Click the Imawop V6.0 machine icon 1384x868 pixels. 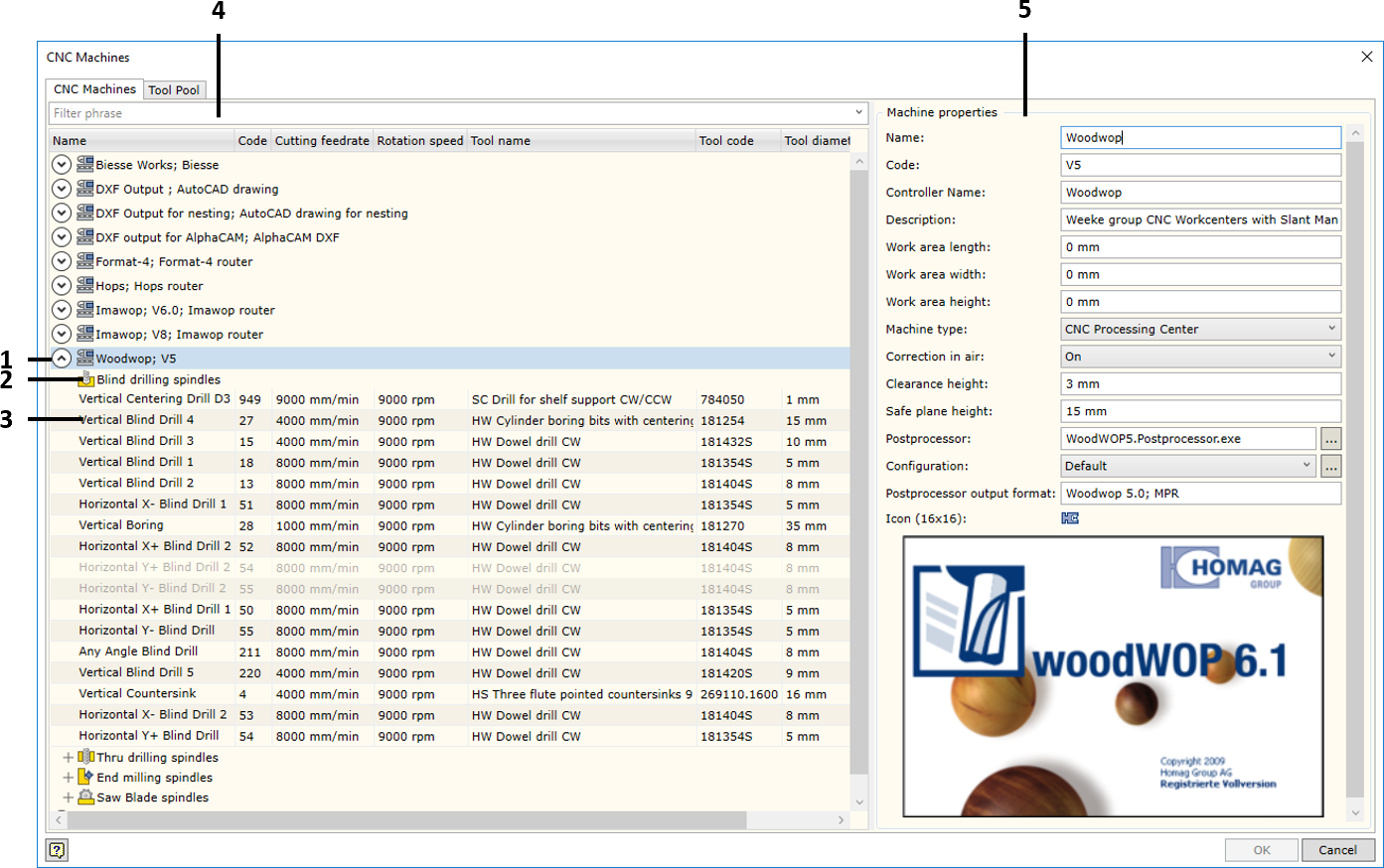coord(85,309)
